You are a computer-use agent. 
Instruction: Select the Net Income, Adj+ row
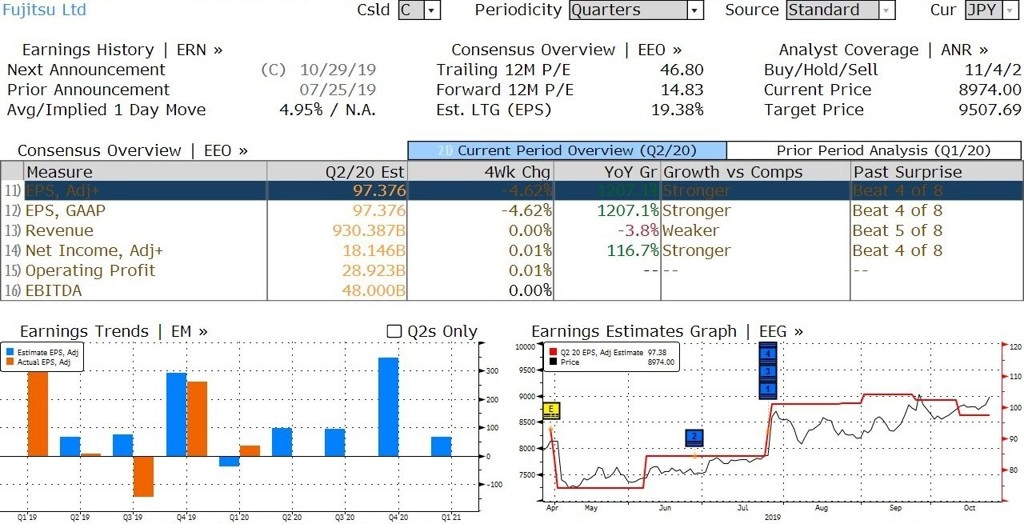tap(512, 250)
